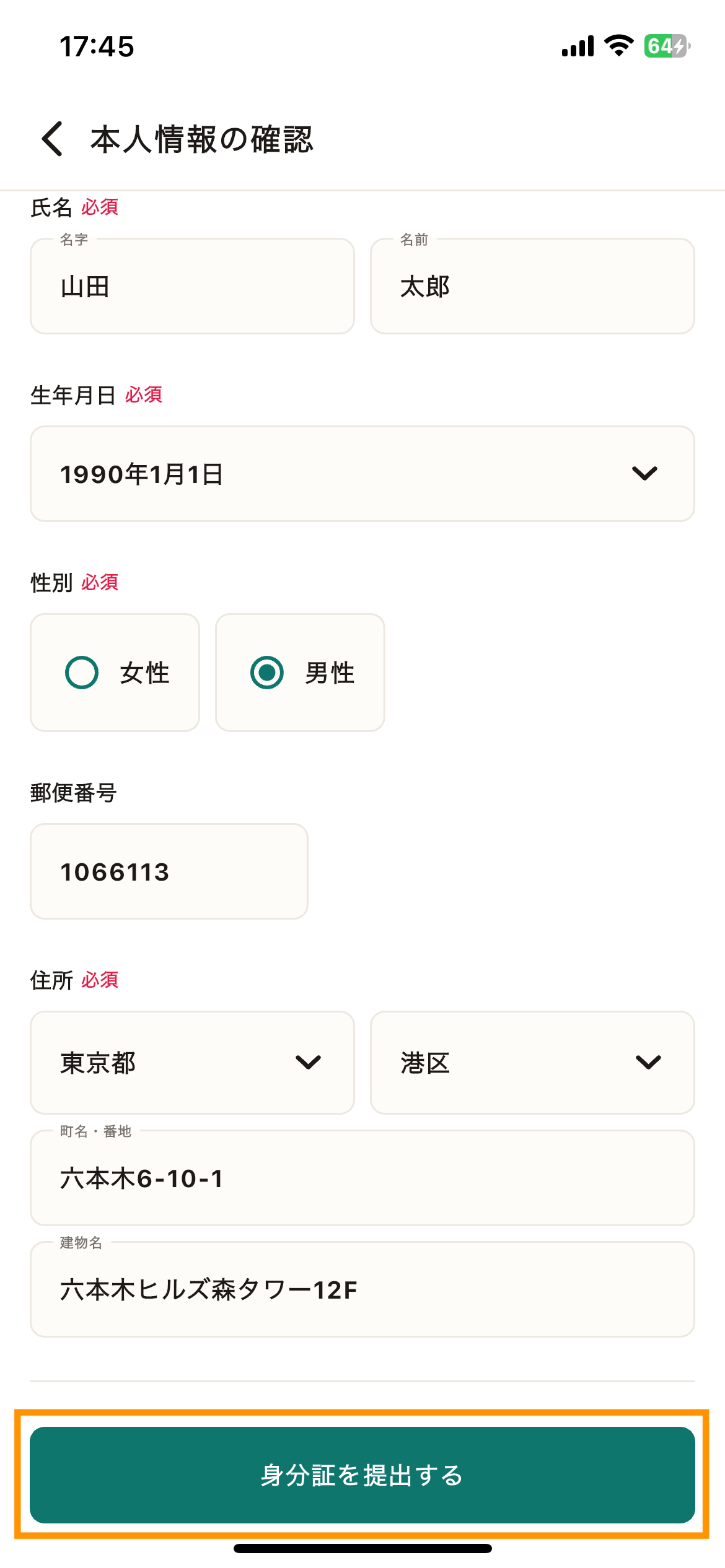725x1568 pixels.
Task: Tap the cellular signal bars icon
Action: click(578, 46)
